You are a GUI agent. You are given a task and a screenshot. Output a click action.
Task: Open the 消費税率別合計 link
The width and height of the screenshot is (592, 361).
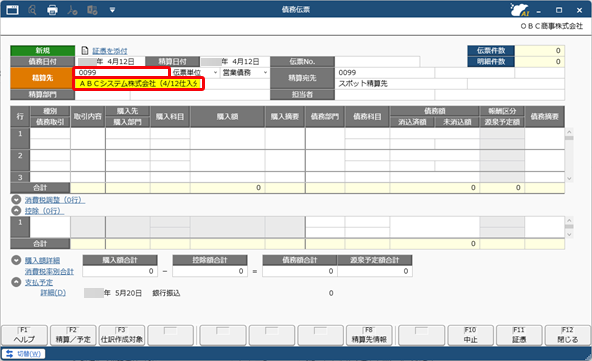coord(49,272)
